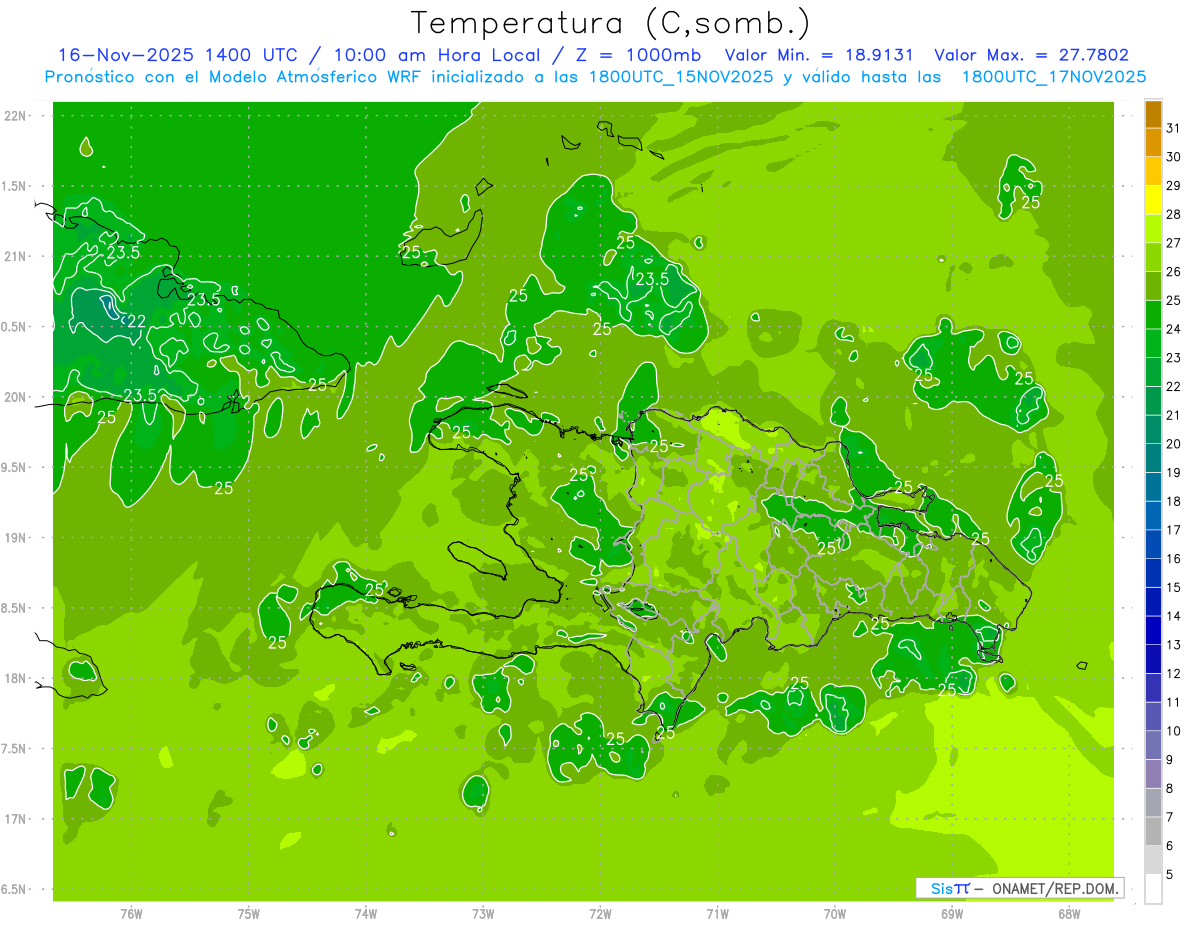Click the "73W" longitude axis label

[x=483, y=913]
